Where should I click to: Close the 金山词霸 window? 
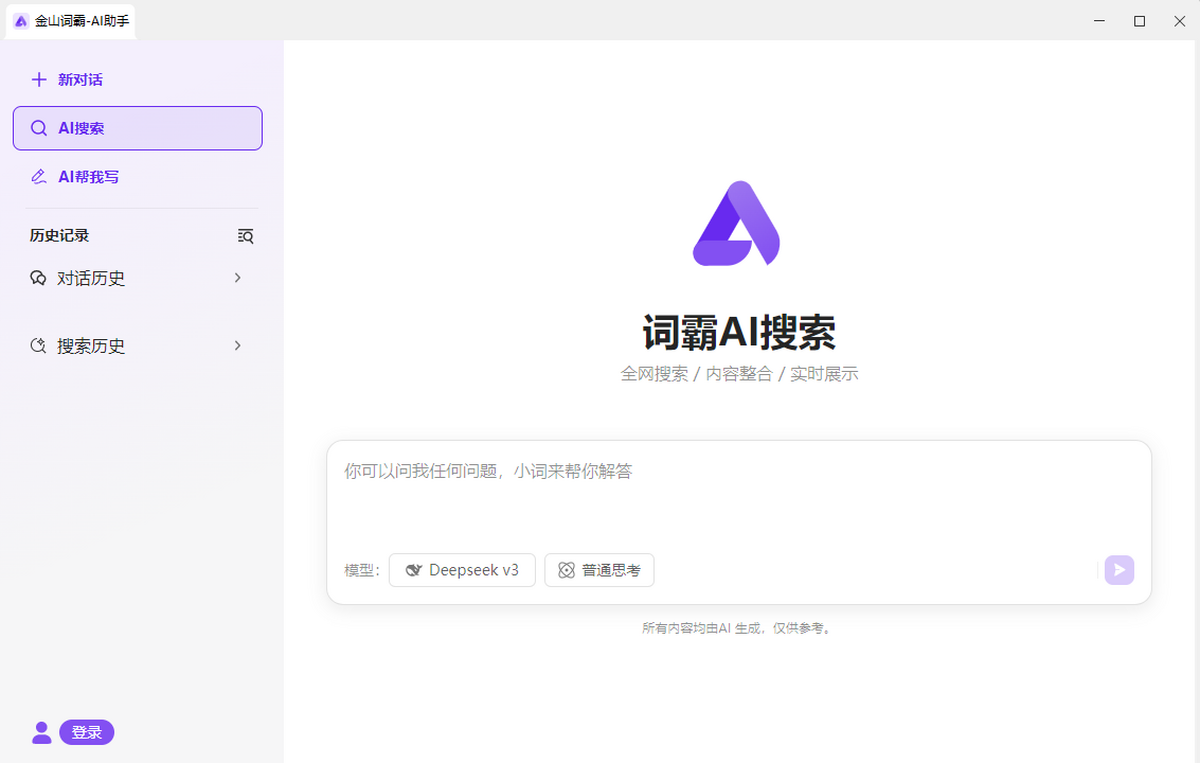coord(1179,21)
